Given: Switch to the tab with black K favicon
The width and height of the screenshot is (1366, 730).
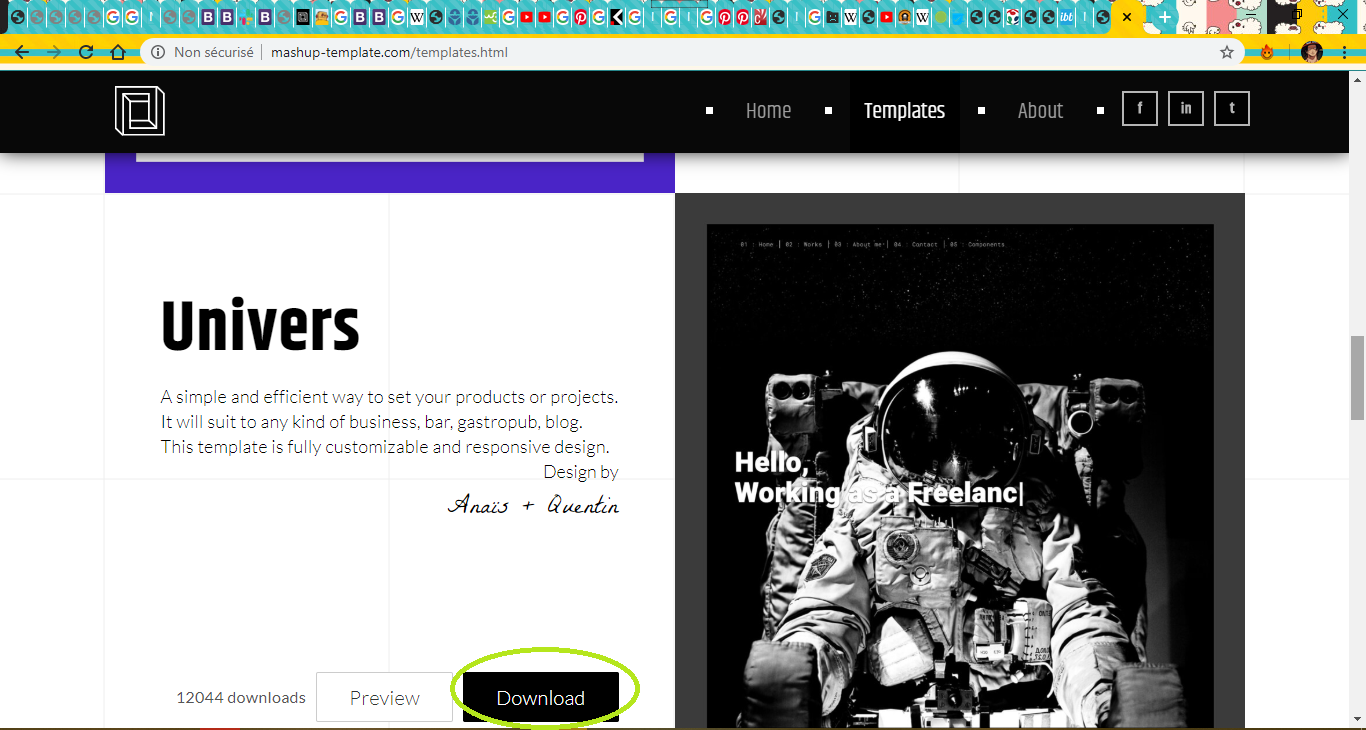Looking at the screenshot, I should (617, 17).
